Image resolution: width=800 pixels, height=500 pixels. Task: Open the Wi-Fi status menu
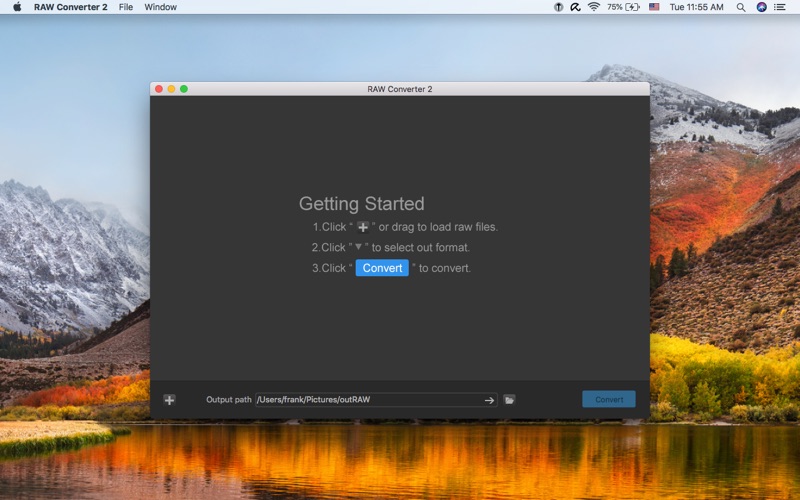(x=593, y=7)
